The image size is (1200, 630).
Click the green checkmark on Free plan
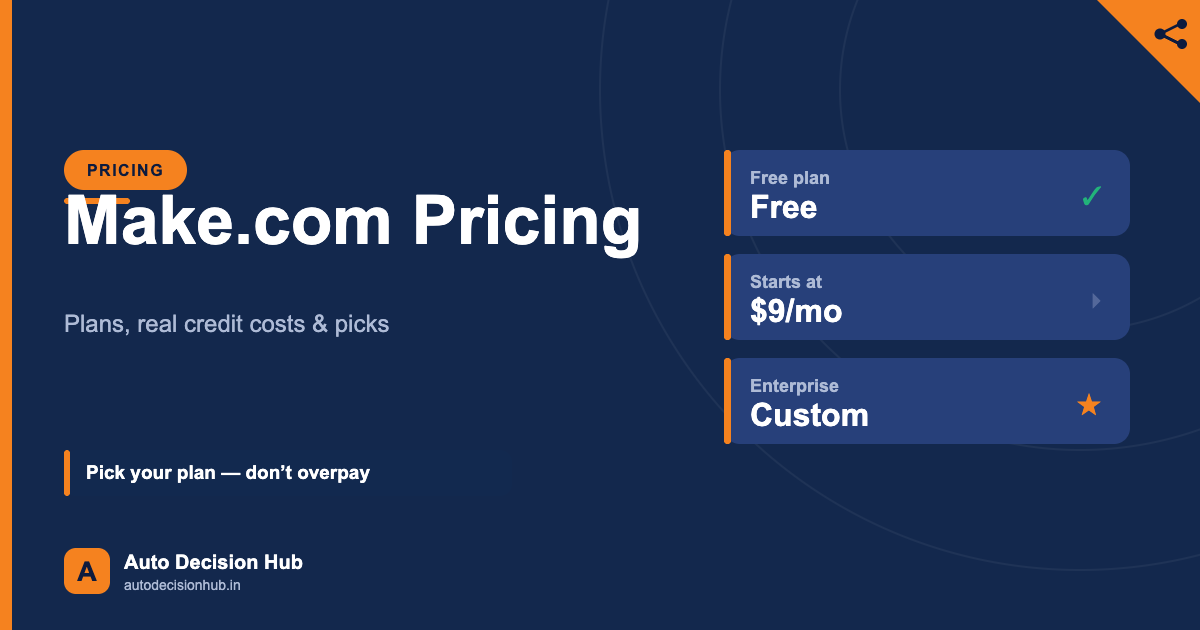click(x=1091, y=196)
